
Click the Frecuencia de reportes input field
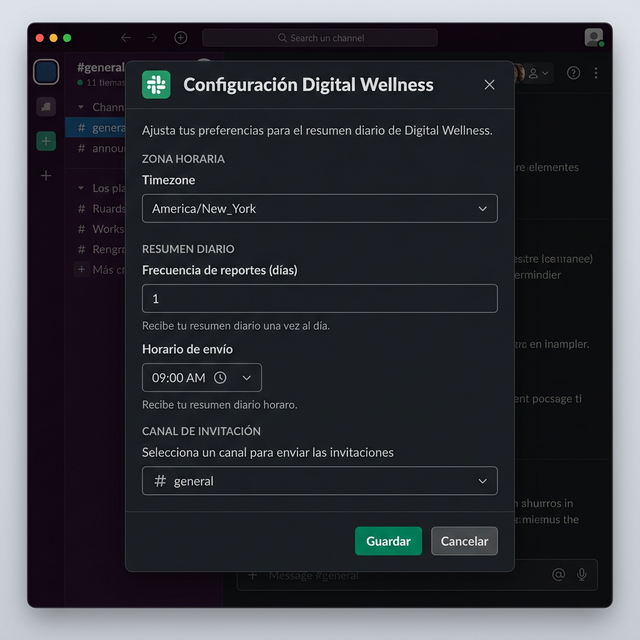pos(320,298)
